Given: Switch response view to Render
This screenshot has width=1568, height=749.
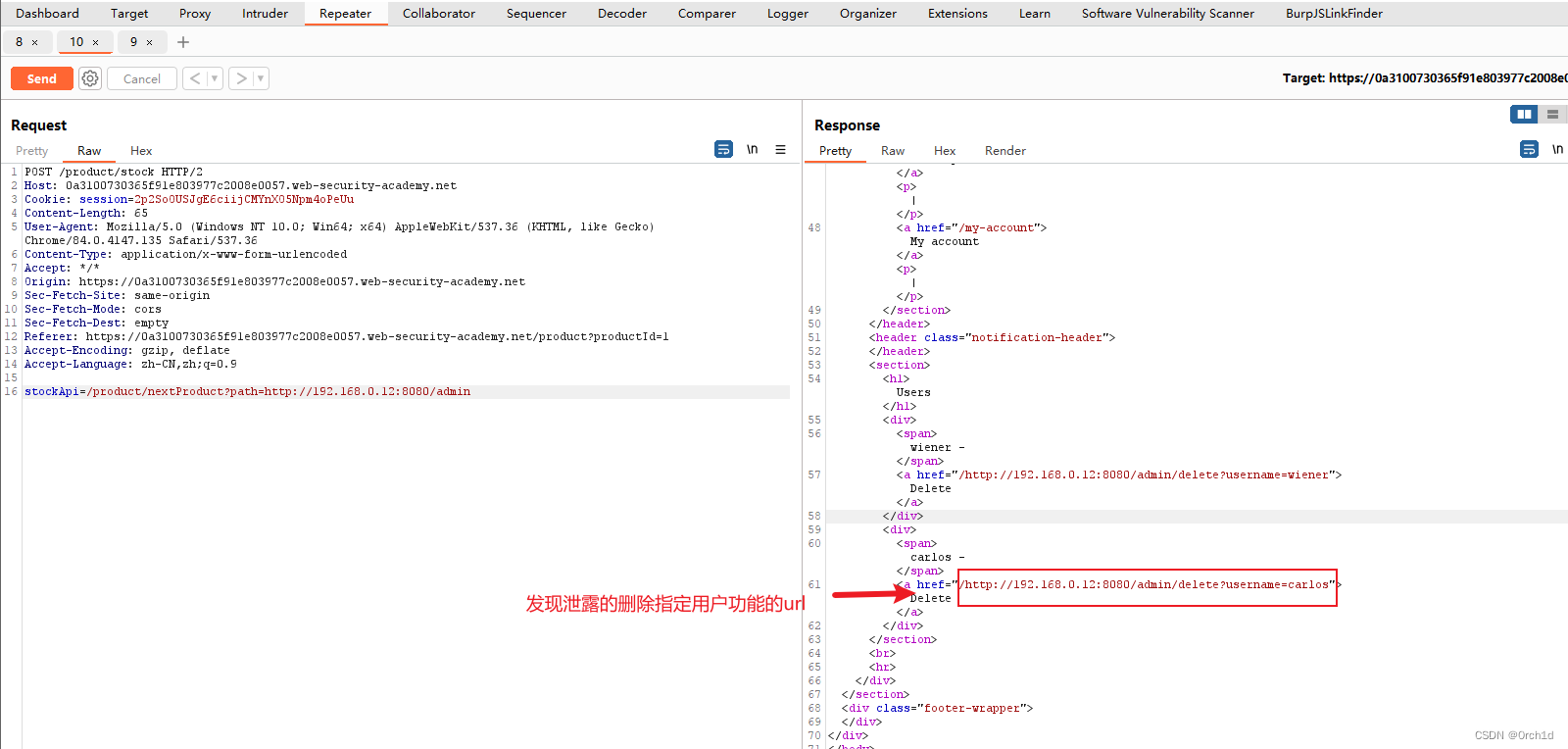Looking at the screenshot, I should click(x=1005, y=150).
